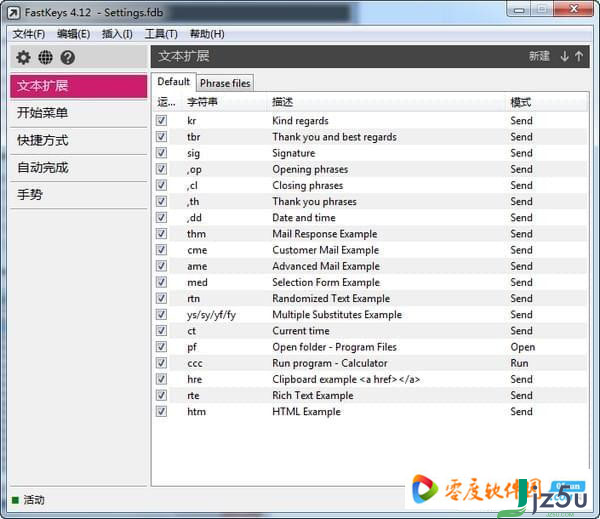Viewport: 600px width, 519px height.
Task: Toggle checkbox for hre Clipboard example
Action: pos(161,379)
